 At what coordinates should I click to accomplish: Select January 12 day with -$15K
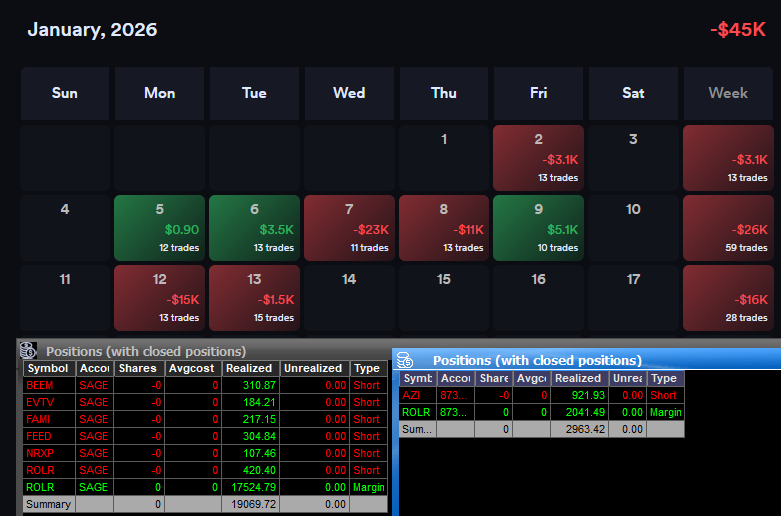(159, 298)
